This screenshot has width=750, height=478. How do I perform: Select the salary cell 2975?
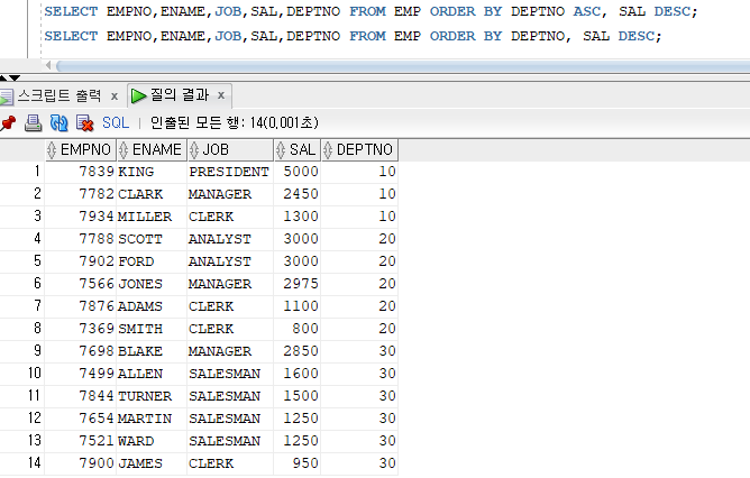coord(297,284)
